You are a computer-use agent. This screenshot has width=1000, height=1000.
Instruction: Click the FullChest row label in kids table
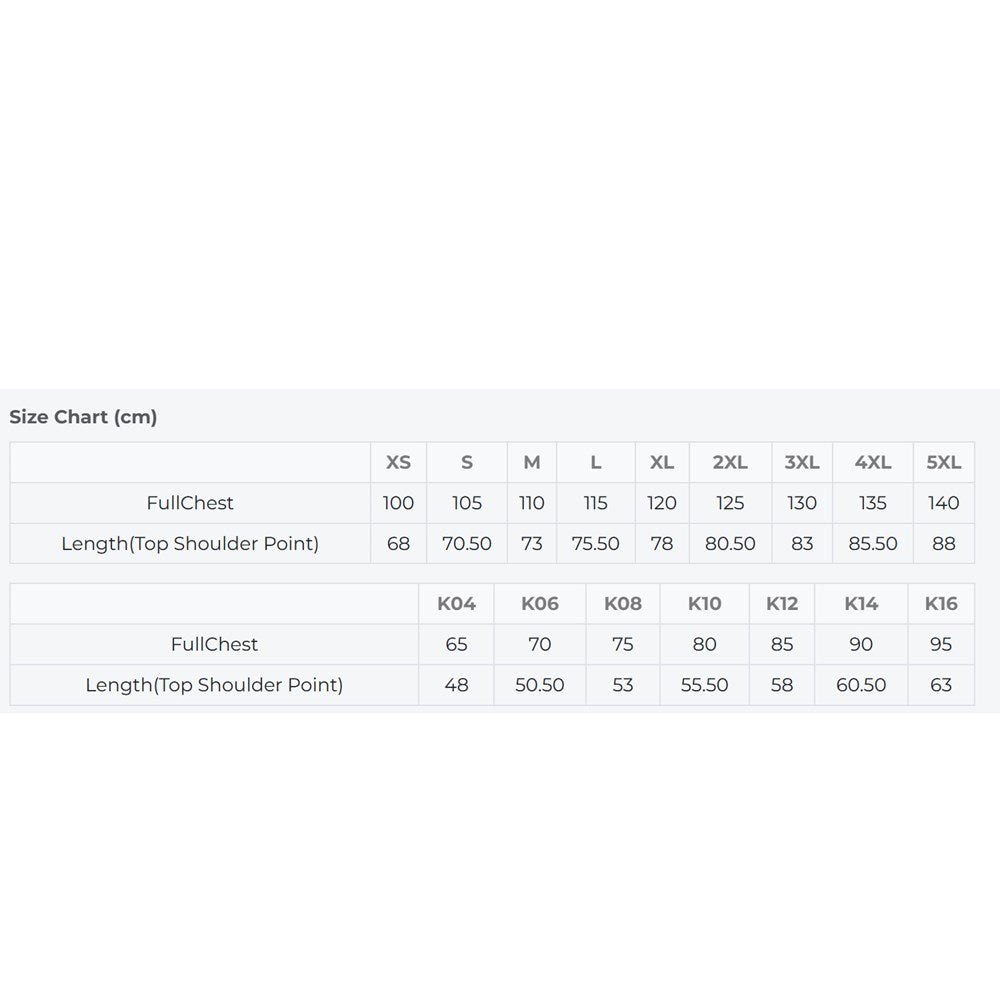coord(214,644)
